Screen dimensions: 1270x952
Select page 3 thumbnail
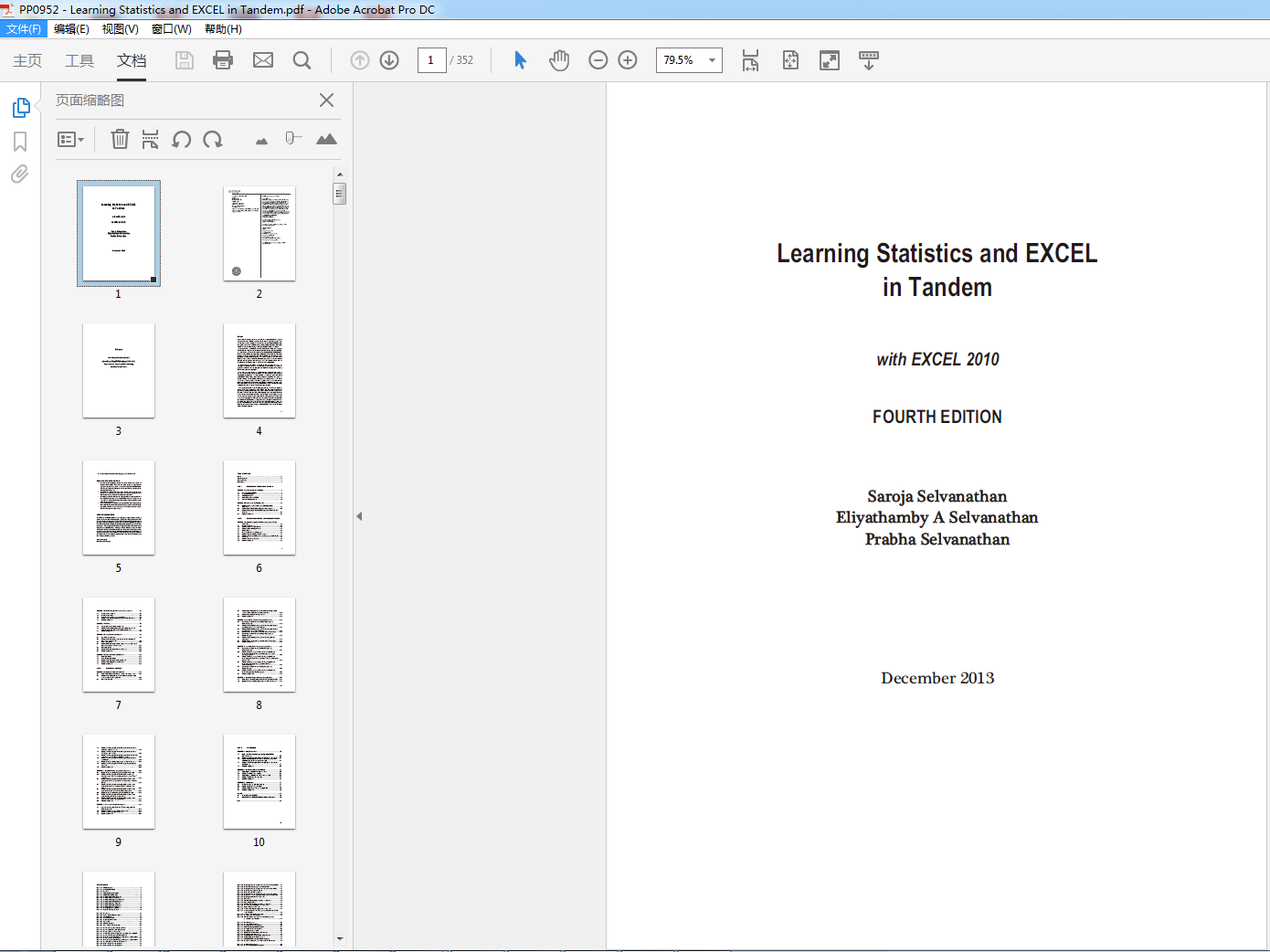coord(119,371)
